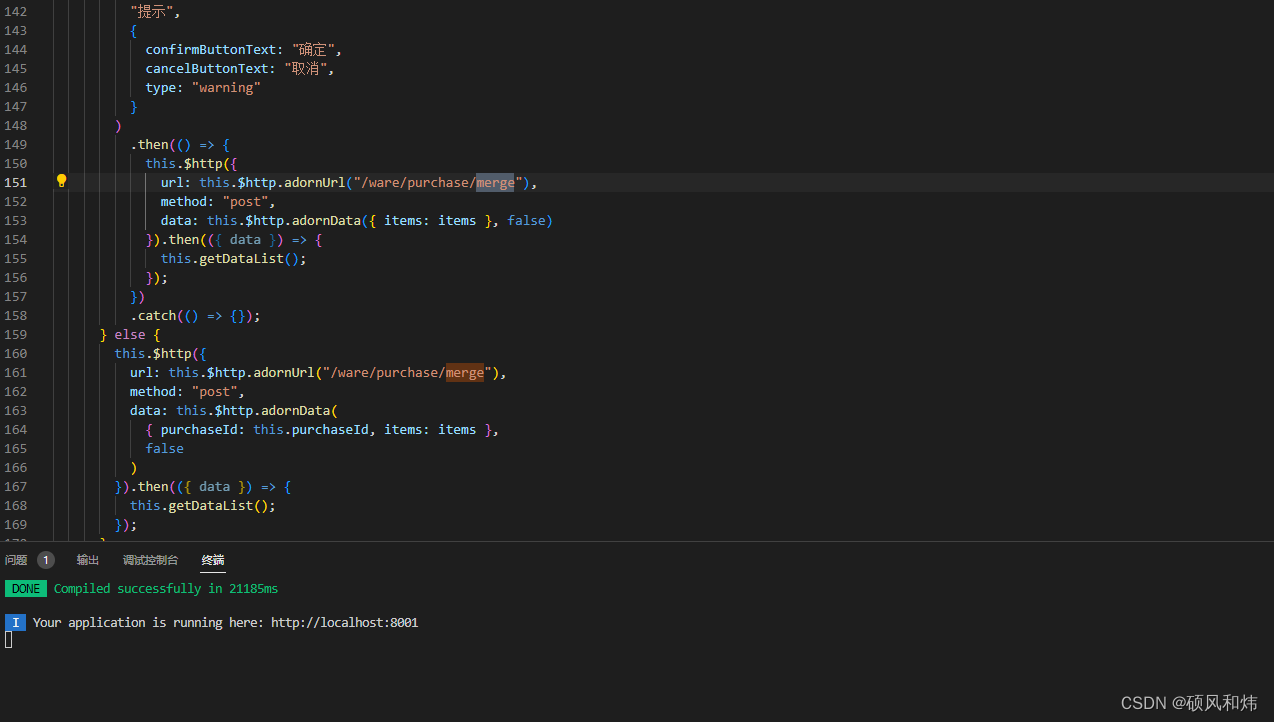Click confirmButtonText property on line 144
The image size is (1274, 722).
[211, 49]
